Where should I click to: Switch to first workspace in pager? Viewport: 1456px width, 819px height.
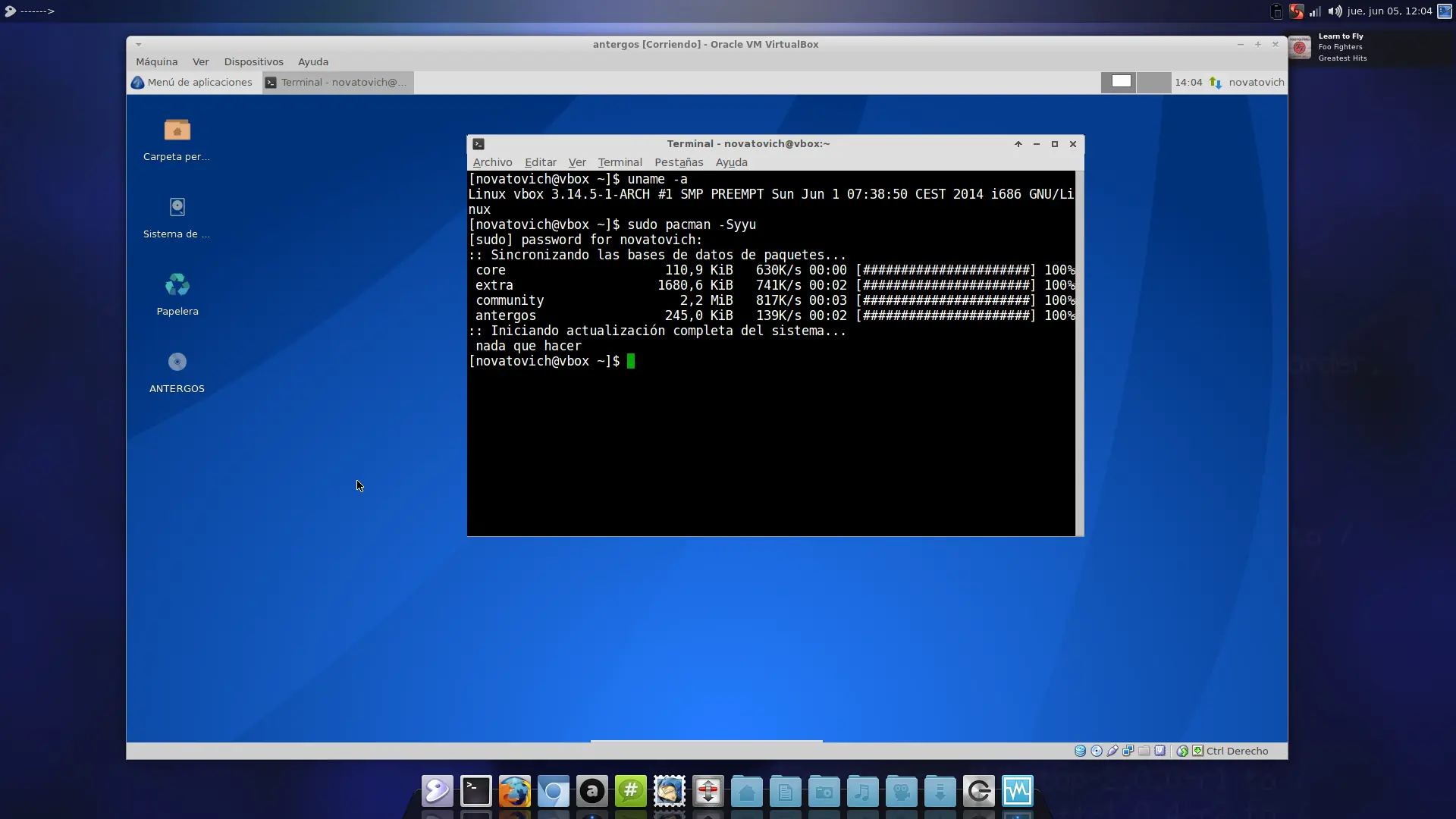point(1119,82)
